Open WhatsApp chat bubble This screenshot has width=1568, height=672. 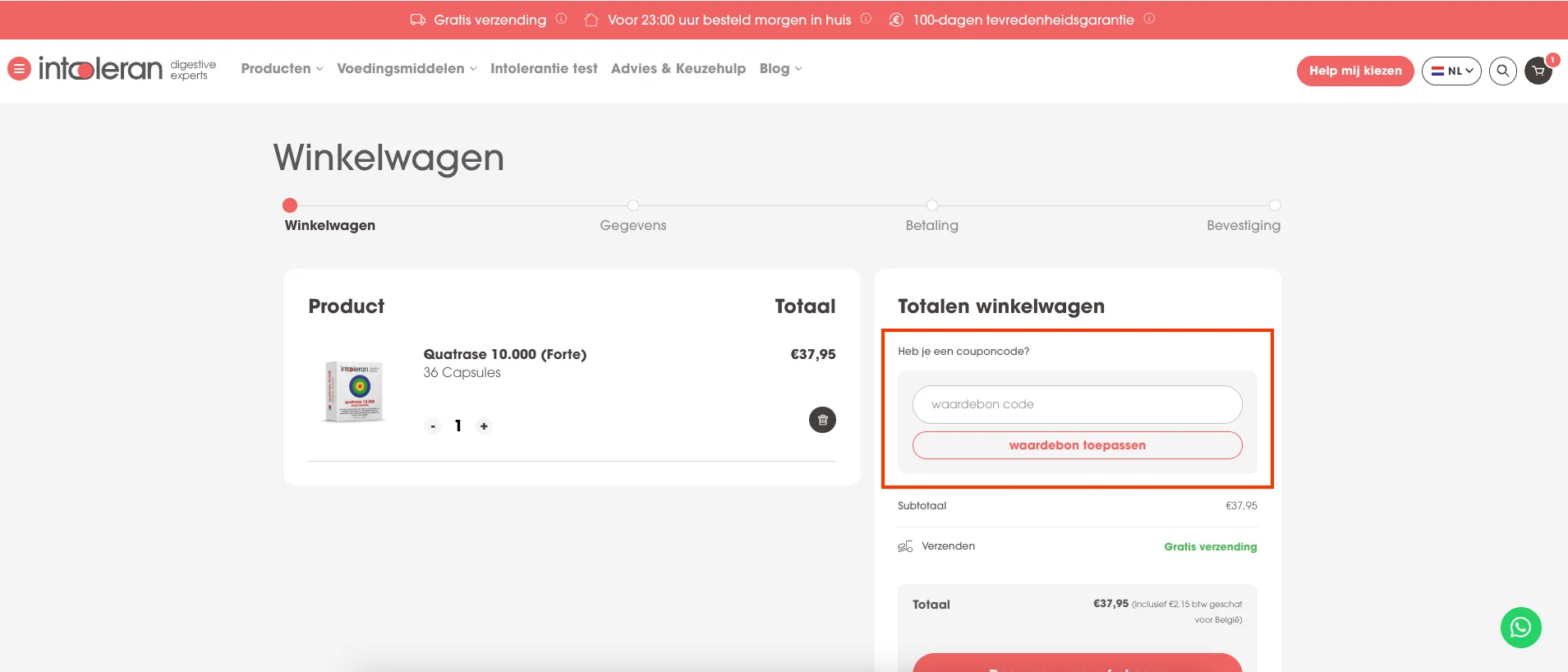(x=1521, y=628)
